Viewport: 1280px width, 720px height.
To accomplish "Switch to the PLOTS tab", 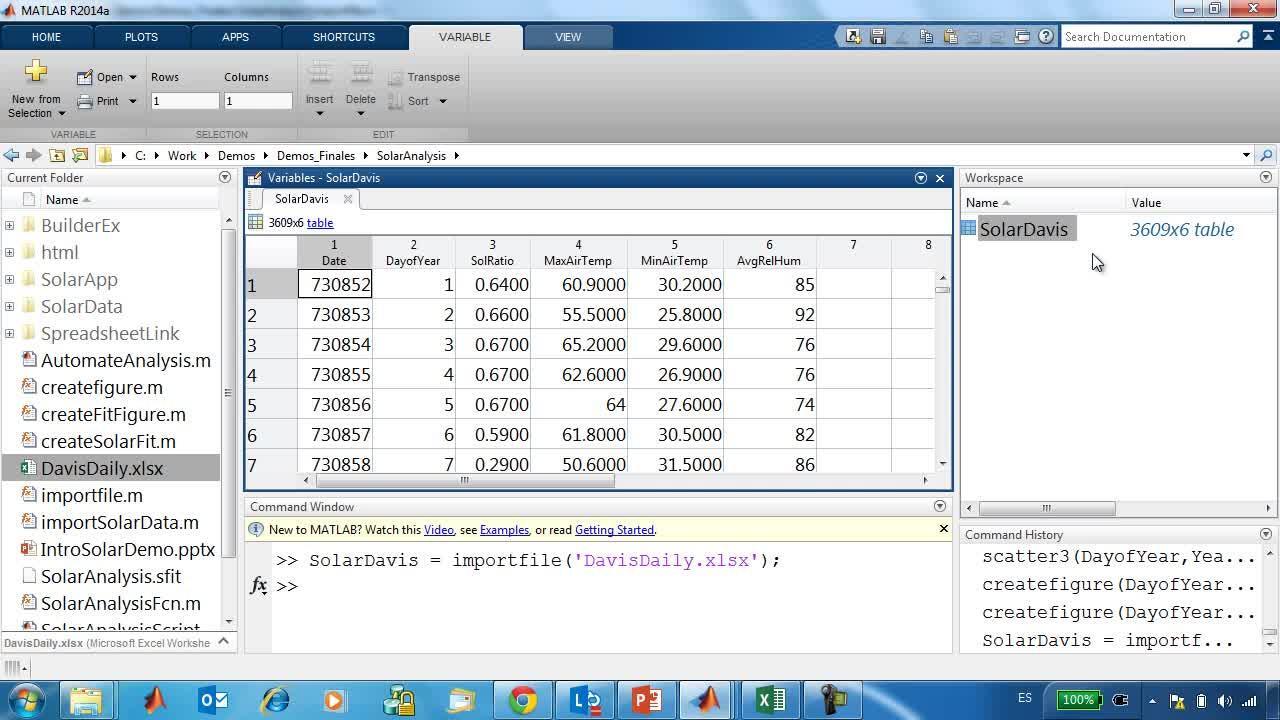I will point(141,37).
